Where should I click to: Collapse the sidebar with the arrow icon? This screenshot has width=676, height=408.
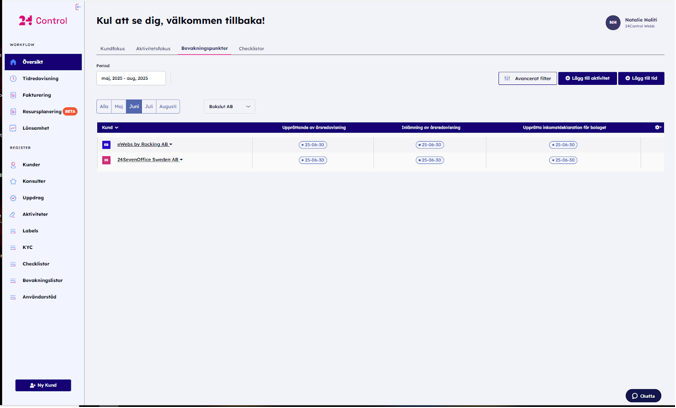coord(78,7)
